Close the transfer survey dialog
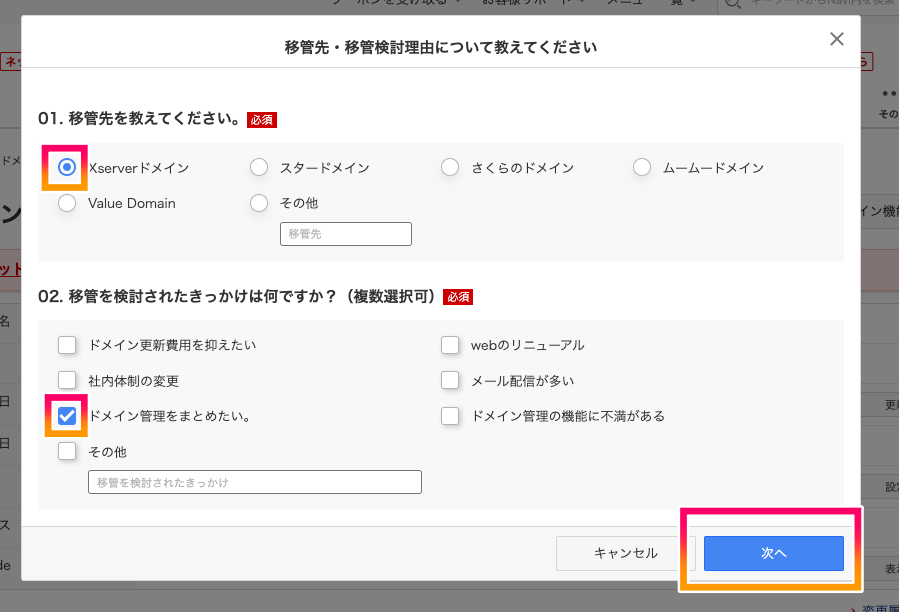The height and width of the screenshot is (612, 899). pyautogui.click(x=837, y=39)
